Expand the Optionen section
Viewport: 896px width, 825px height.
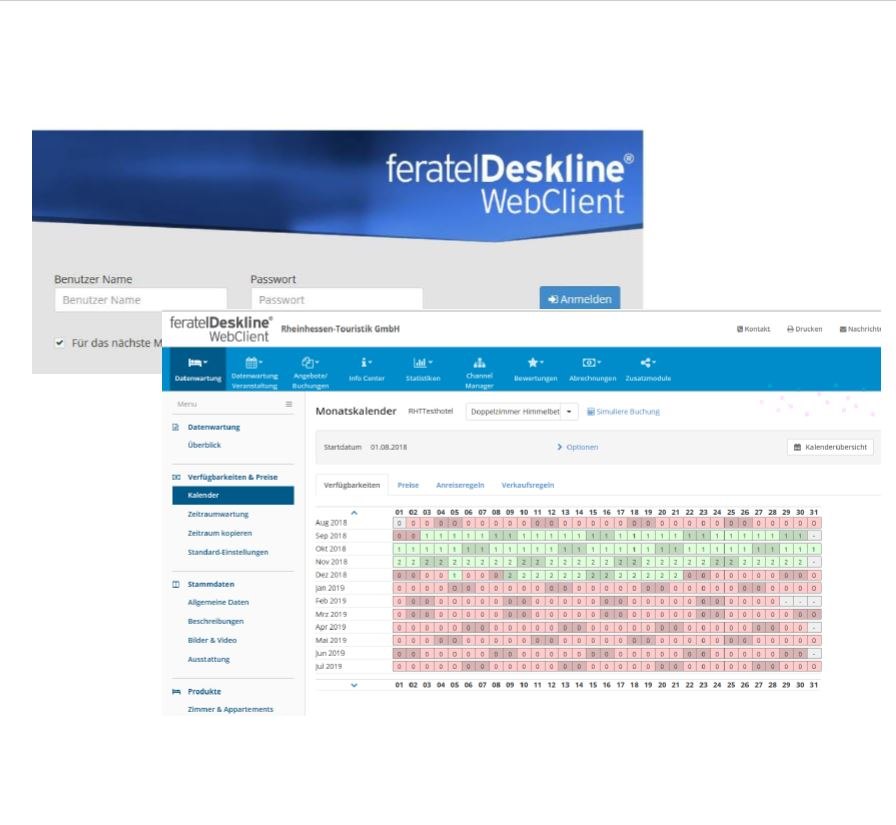click(x=577, y=447)
